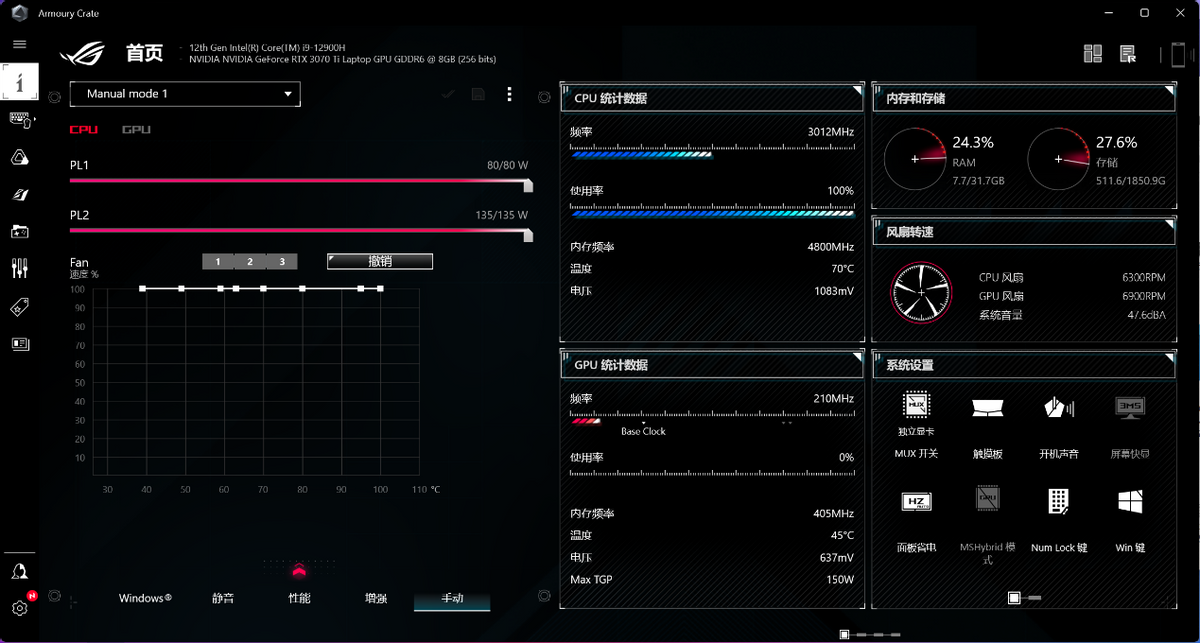Open the Featured deals tag sidebar icon
The height and width of the screenshot is (643, 1200).
click(x=20, y=307)
